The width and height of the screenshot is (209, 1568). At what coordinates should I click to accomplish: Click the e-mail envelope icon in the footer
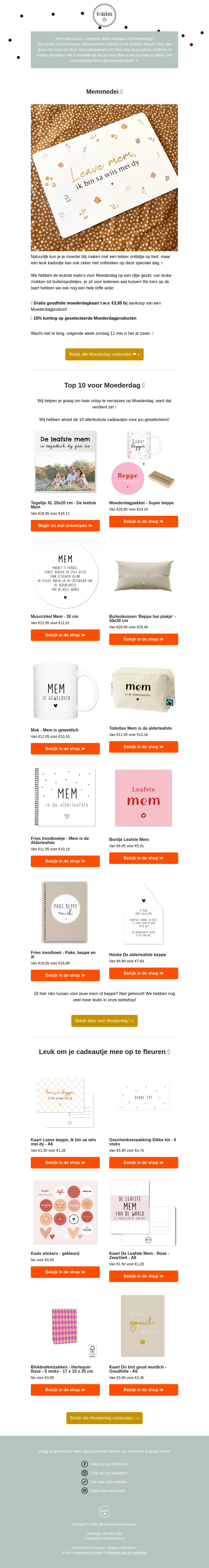point(85,1491)
